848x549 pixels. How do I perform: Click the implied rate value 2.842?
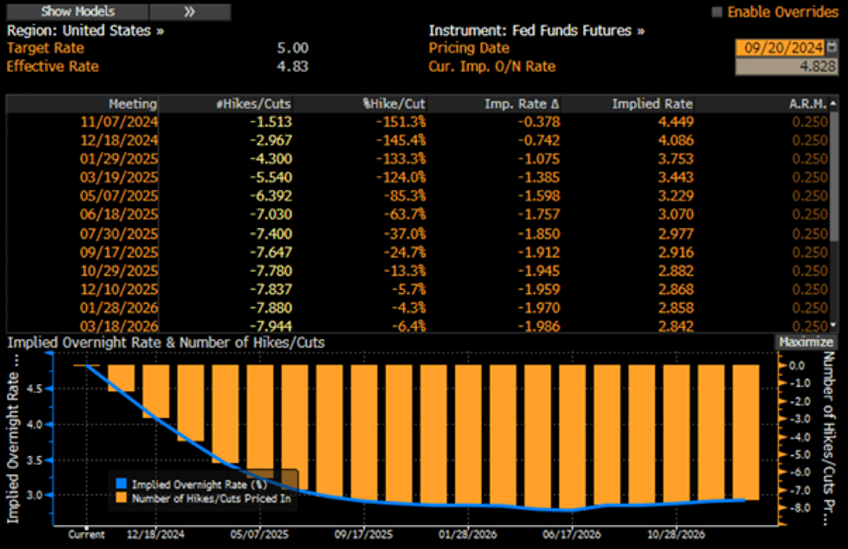(x=675, y=326)
